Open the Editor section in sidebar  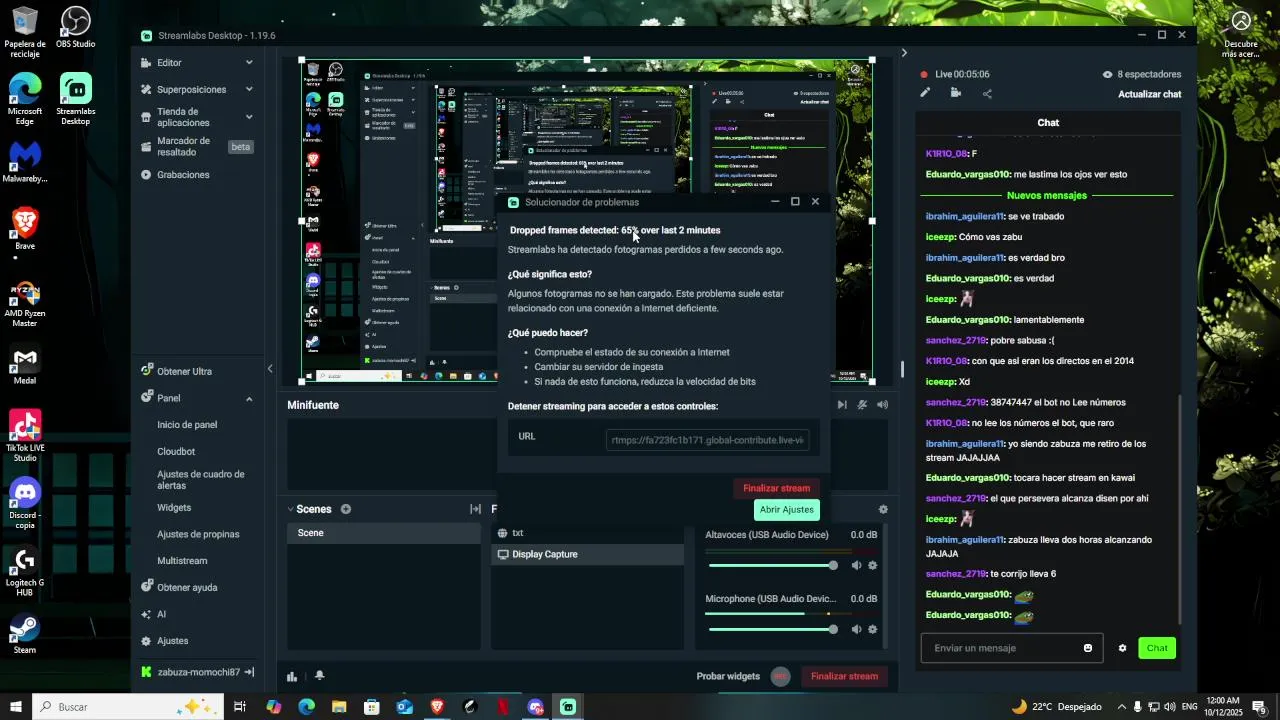click(x=169, y=62)
